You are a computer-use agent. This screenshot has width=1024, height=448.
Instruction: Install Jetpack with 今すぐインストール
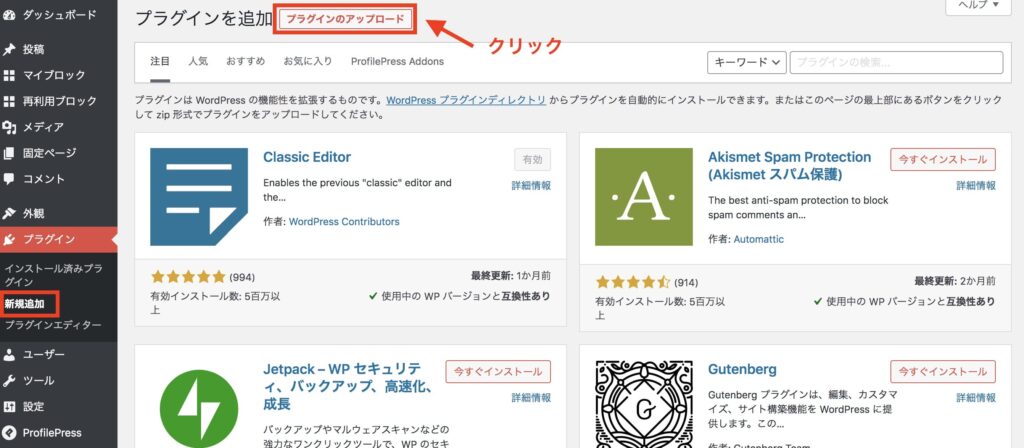point(498,372)
